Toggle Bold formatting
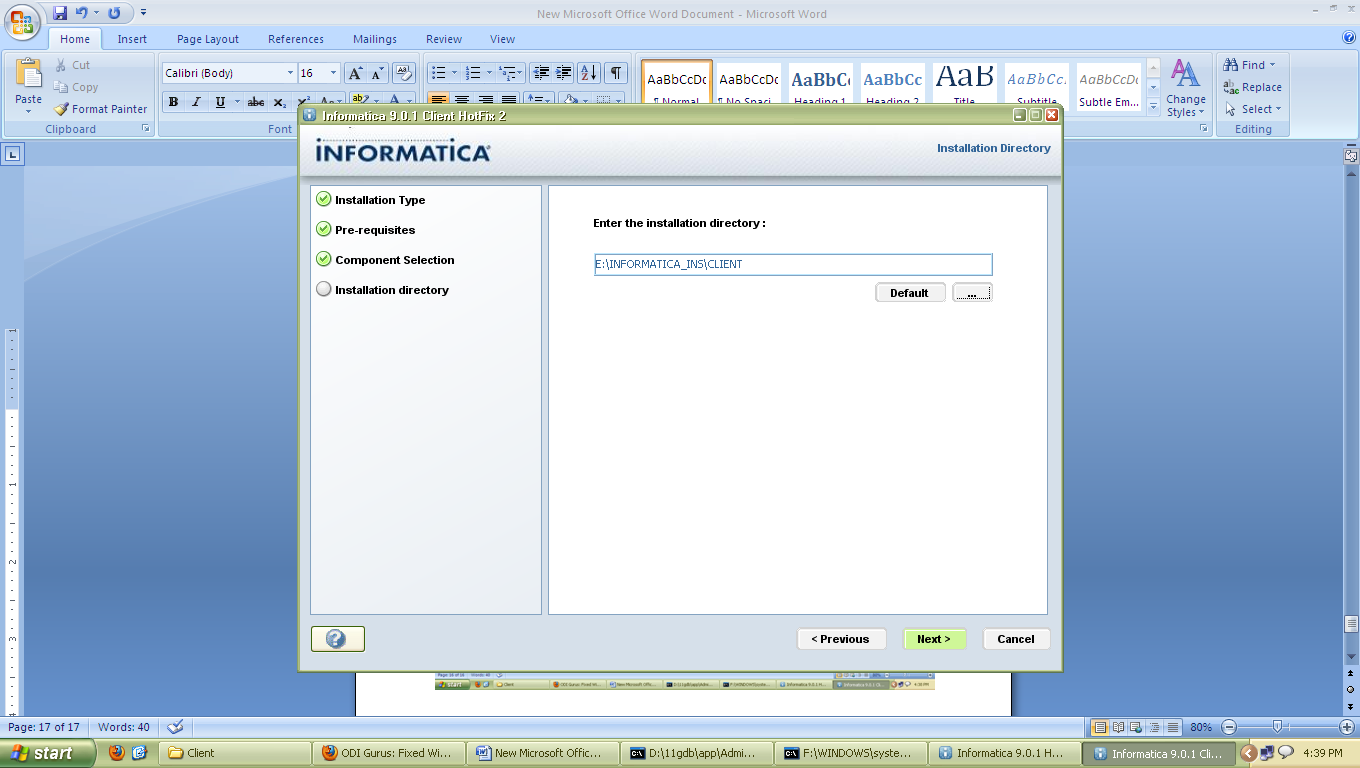This screenshot has height=768, width=1360. [173, 102]
